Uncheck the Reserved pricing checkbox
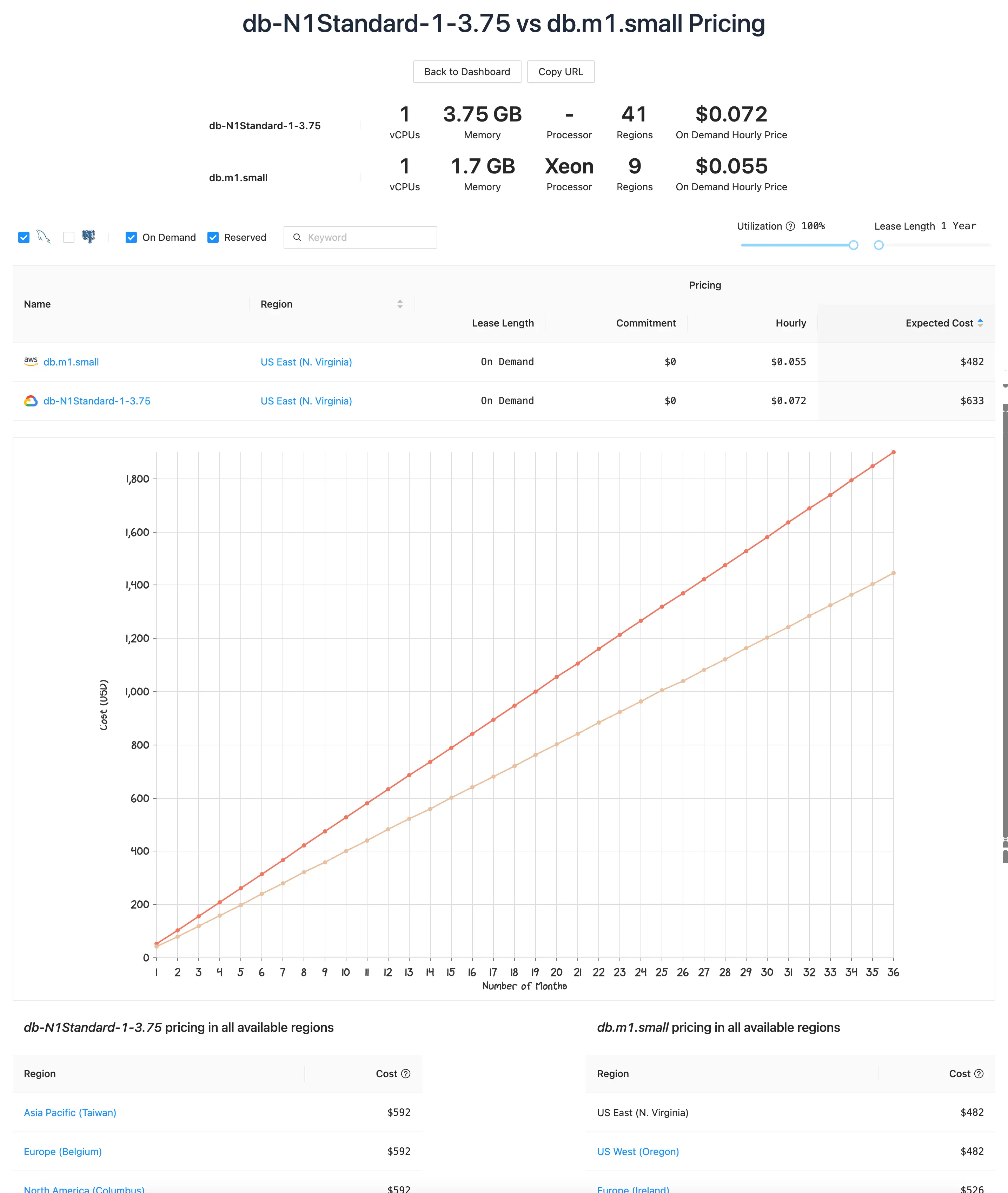Viewport: 1008px width, 1193px height. tap(213, 237)
